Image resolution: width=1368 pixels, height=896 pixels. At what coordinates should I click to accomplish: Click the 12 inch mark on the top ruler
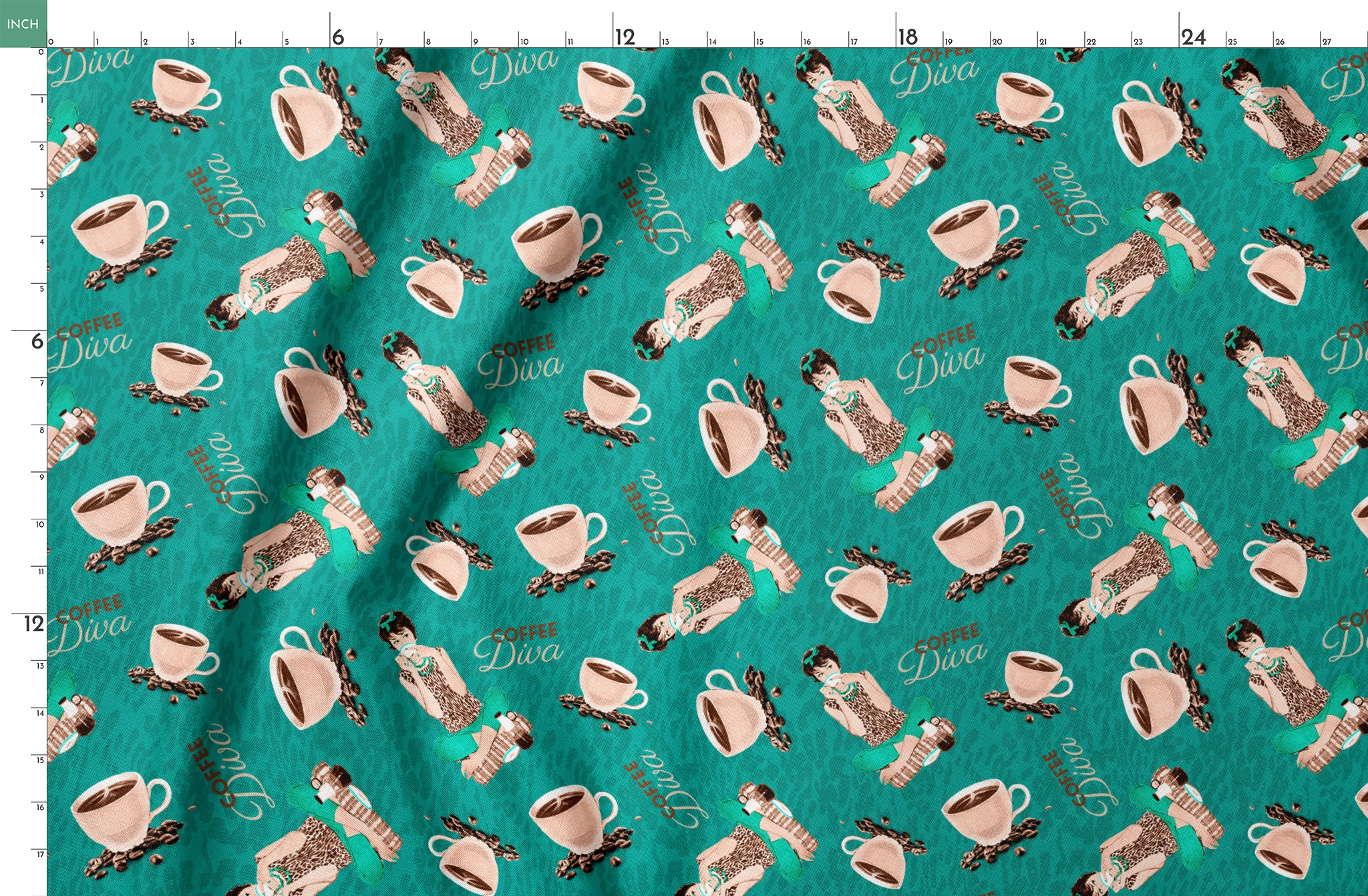(625, 37)
